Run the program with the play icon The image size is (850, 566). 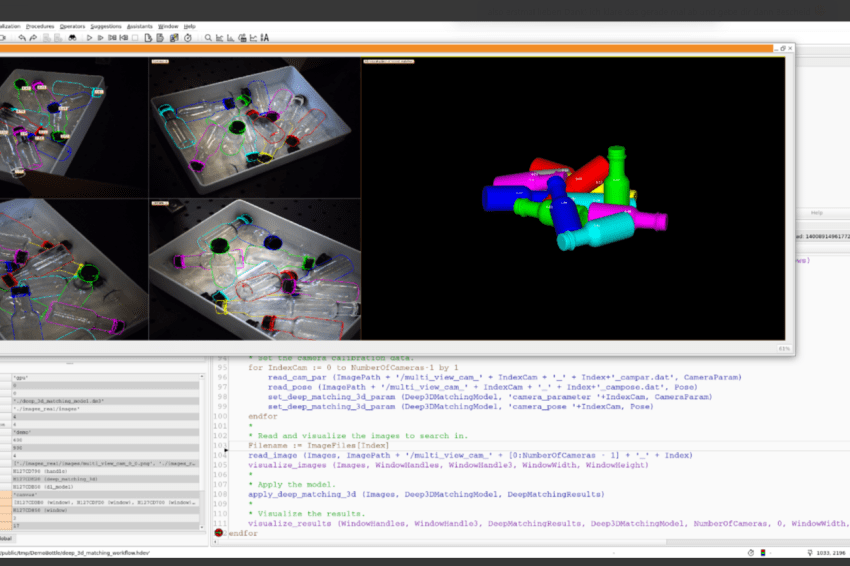coord(89,38)
